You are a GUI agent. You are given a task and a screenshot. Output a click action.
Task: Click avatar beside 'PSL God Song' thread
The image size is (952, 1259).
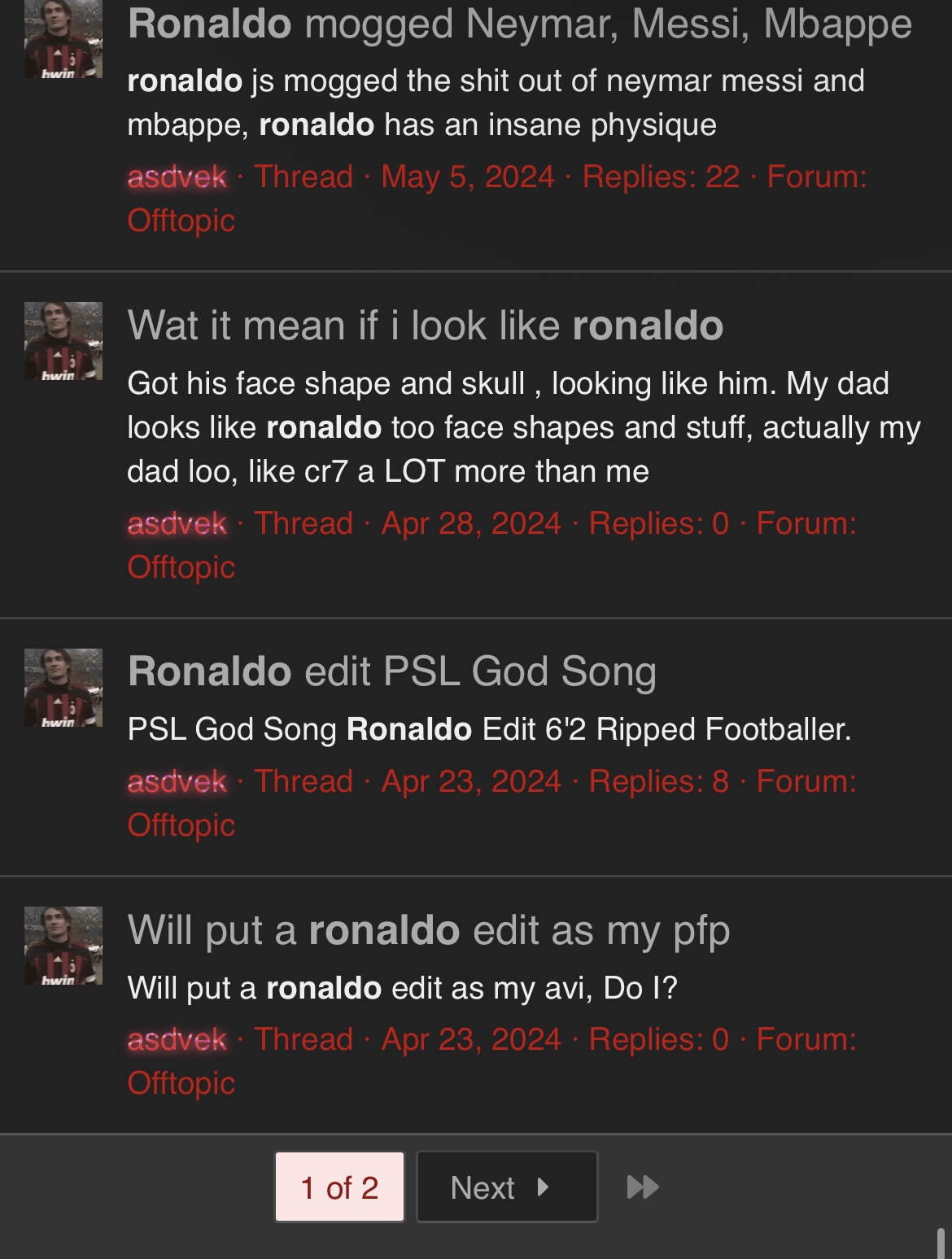click(63, 688)
